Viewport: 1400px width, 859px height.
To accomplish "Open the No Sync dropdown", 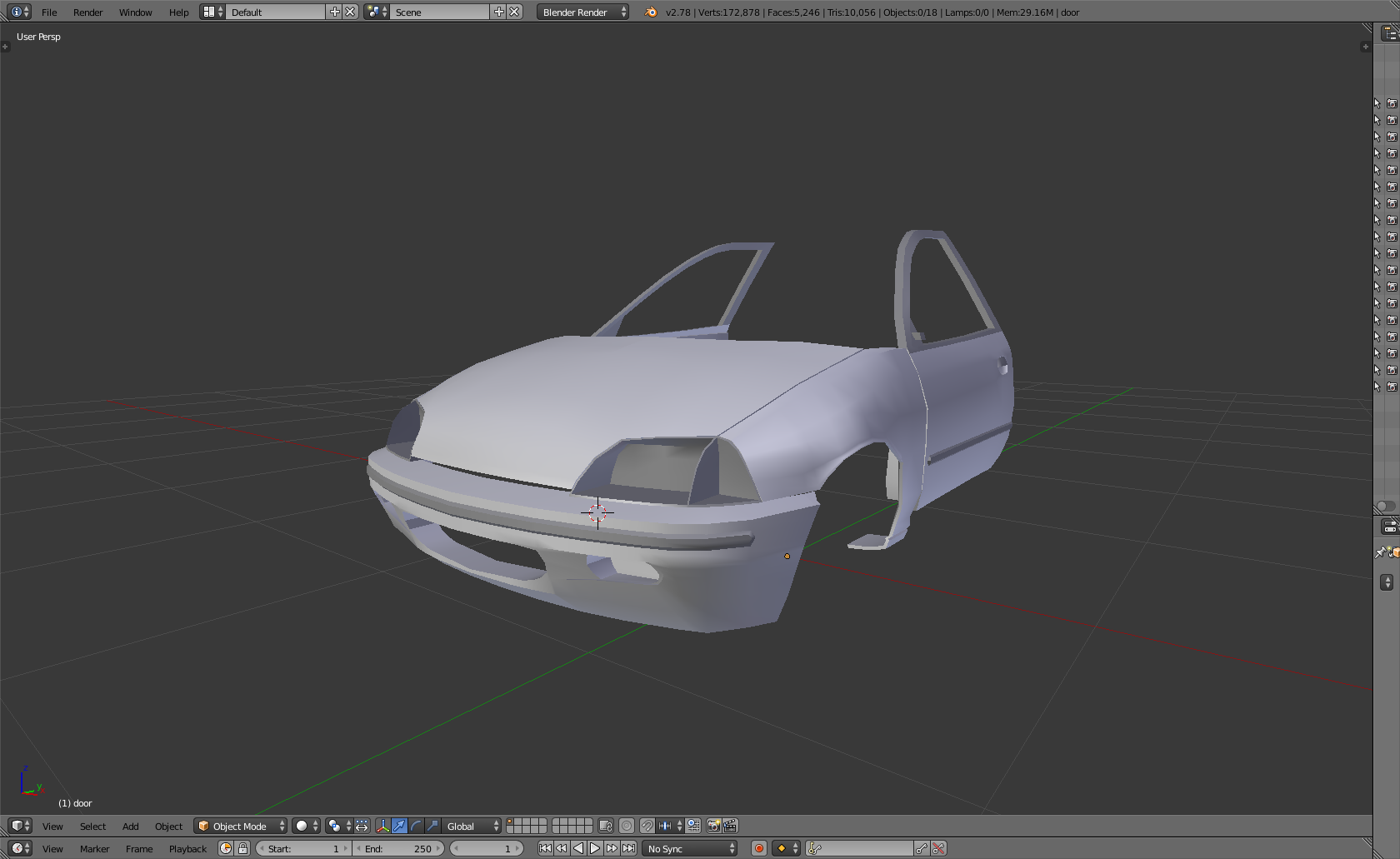I will pyautogui.click(x=691, y=848).
